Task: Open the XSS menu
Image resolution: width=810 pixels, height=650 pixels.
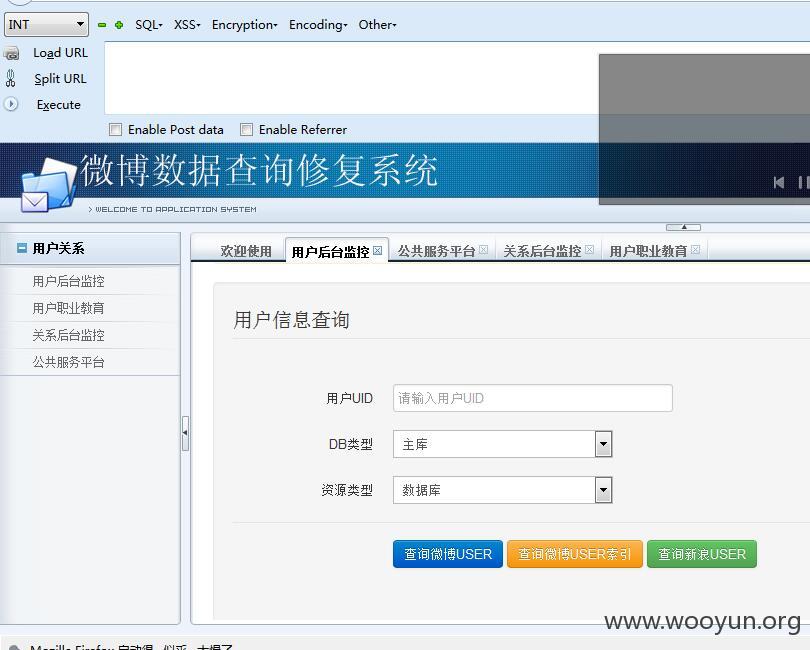Action: [x=187, y=25]
